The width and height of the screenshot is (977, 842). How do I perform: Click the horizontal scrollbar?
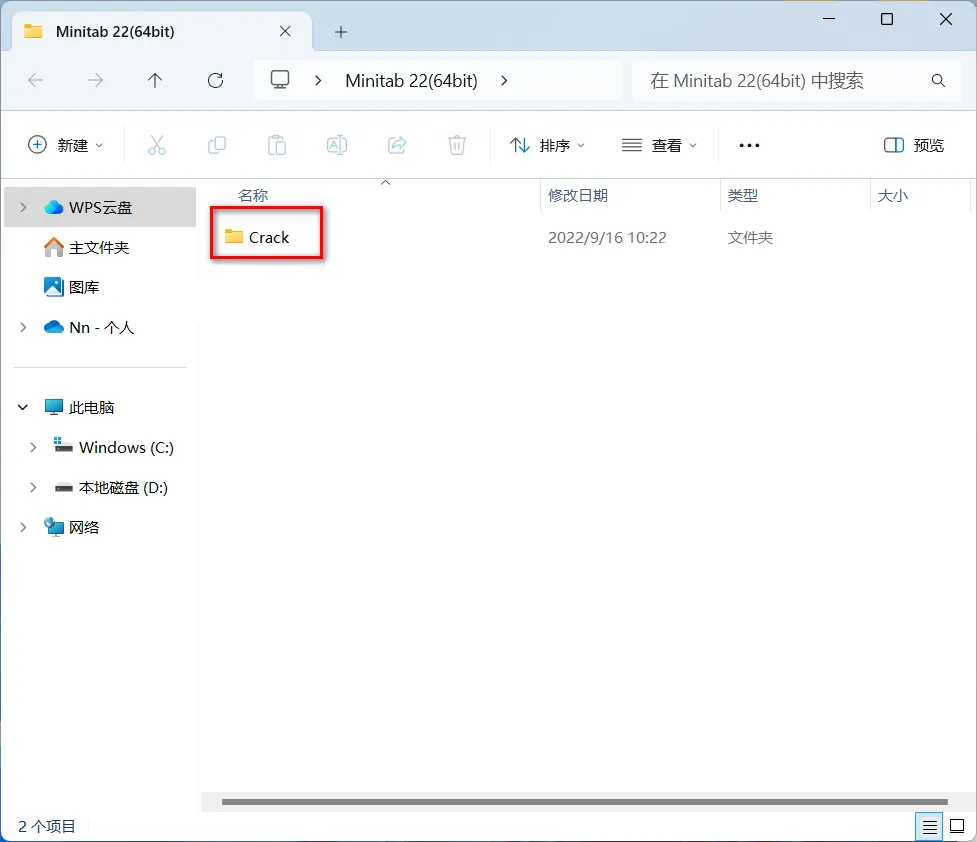pos(584,802)
